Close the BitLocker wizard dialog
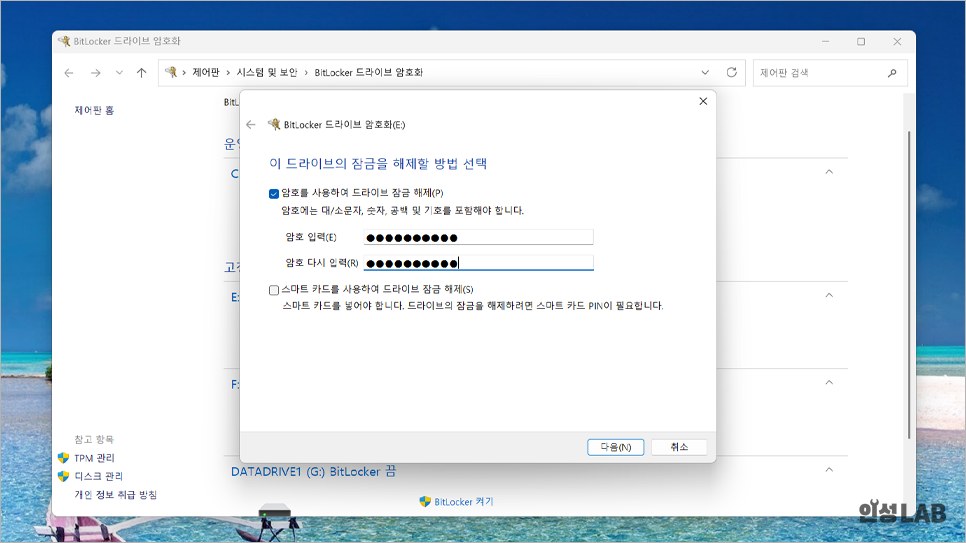Image resolution: width=966 pixels, height=543 pixels. click(x=703, y=101)
